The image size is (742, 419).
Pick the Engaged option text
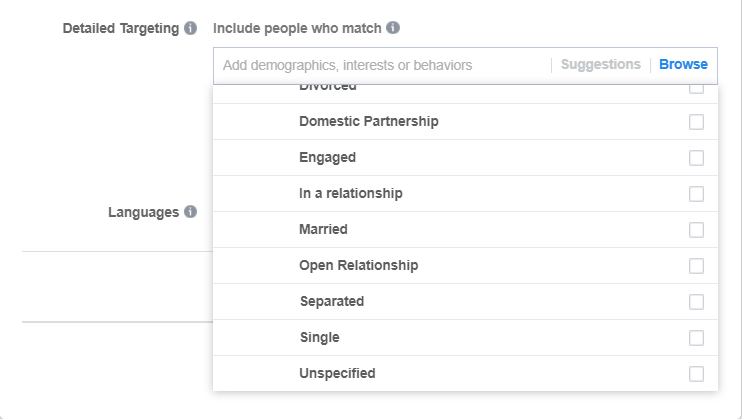[x=327, y=158]
